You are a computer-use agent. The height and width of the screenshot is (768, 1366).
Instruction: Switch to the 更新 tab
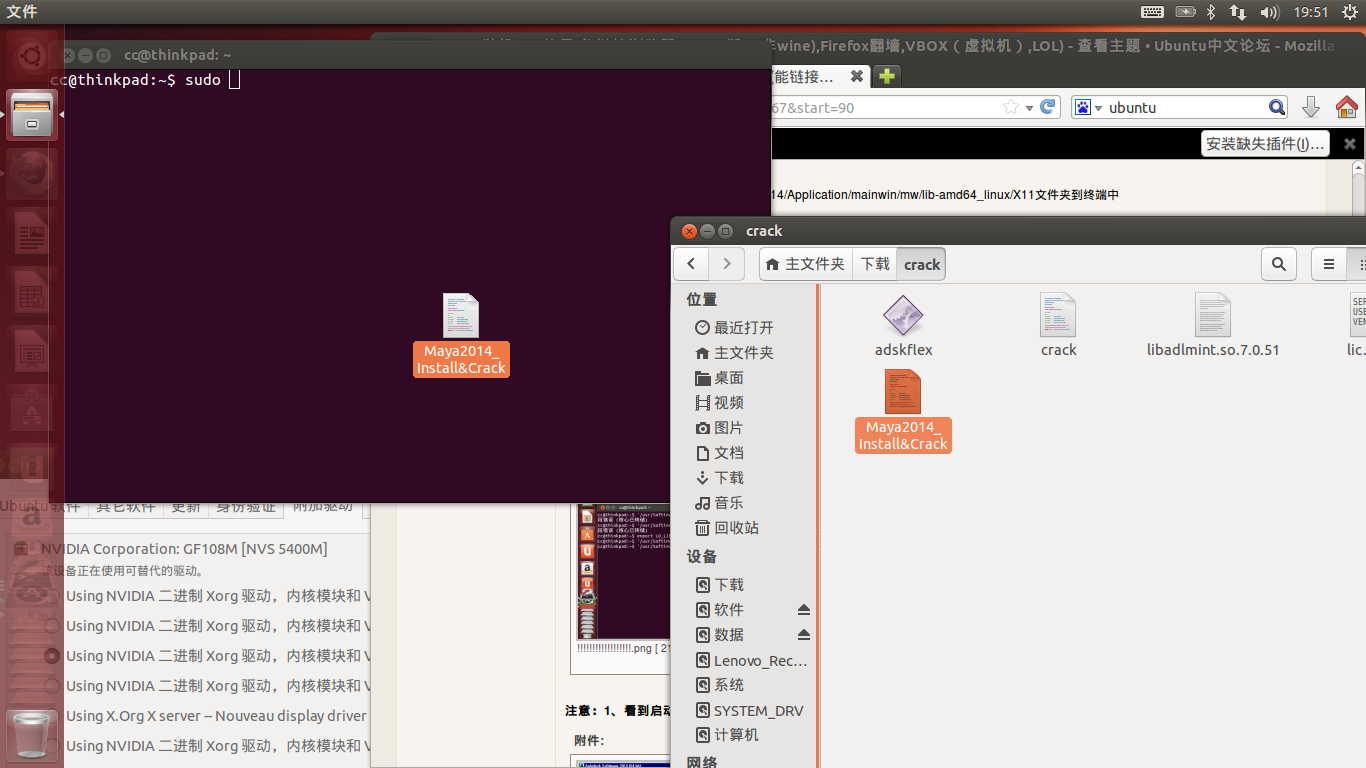[186, 507]
